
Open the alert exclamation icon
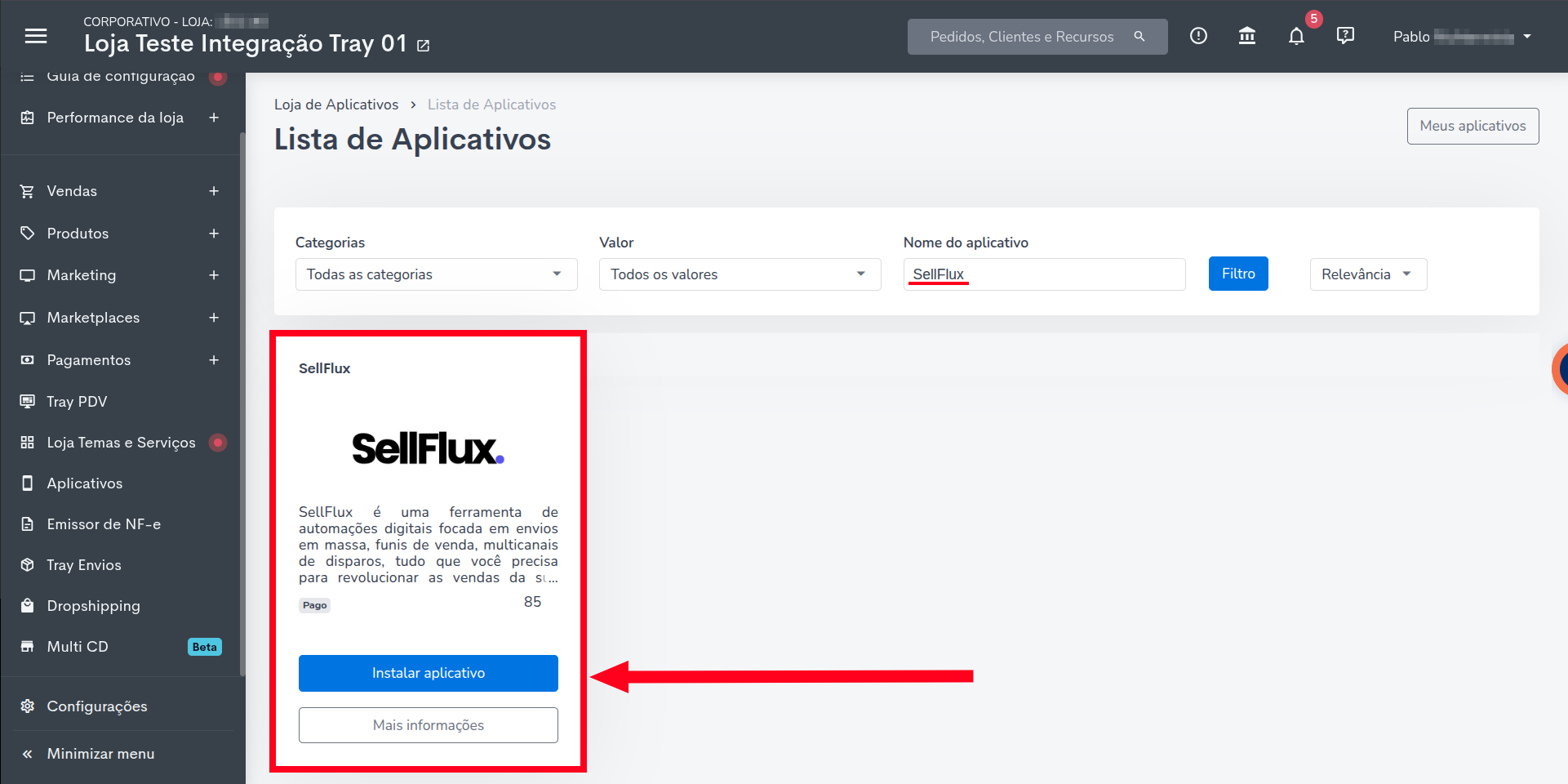pos(1198,36)
